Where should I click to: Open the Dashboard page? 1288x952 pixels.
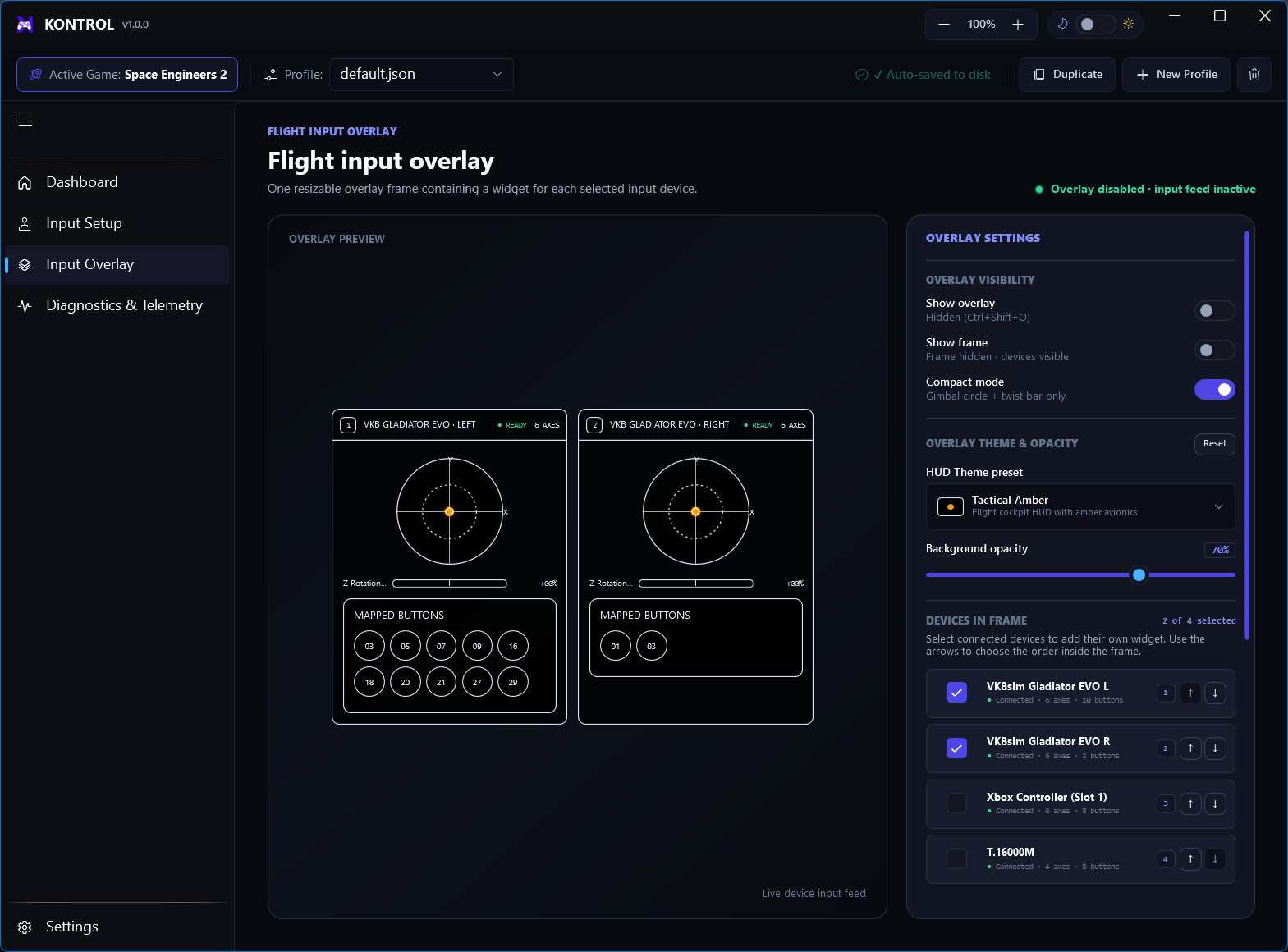117,182
